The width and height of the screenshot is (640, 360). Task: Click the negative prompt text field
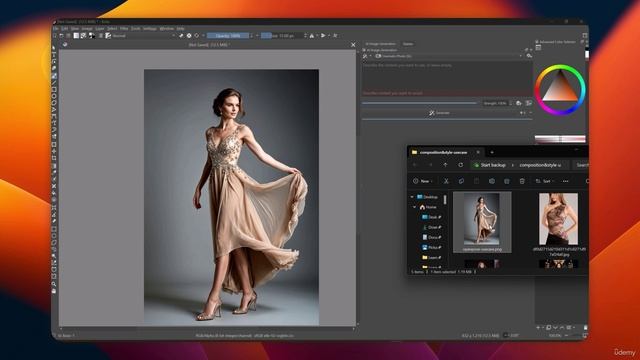point(447,93)
